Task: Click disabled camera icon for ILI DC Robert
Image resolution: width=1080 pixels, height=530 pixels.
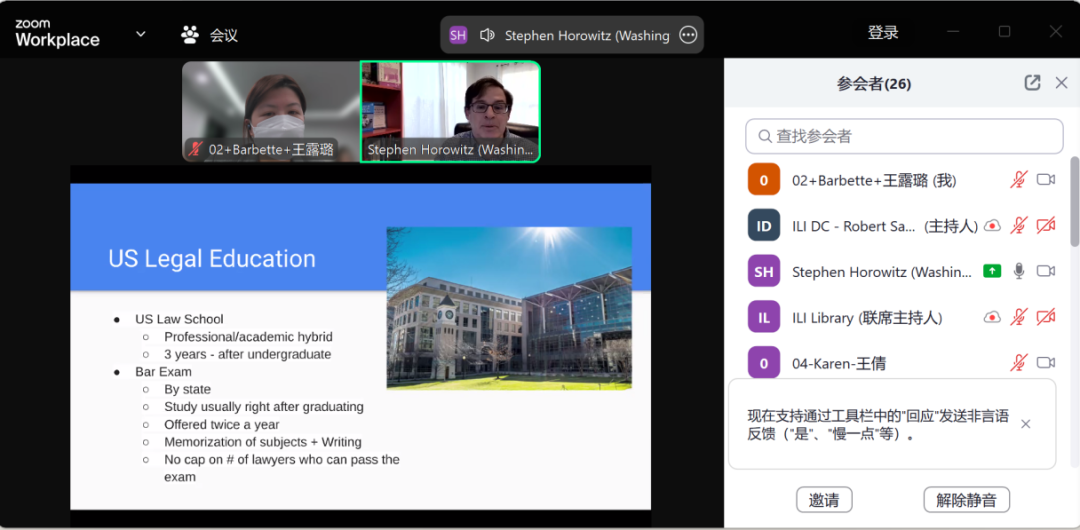Action: [1046, 225]
